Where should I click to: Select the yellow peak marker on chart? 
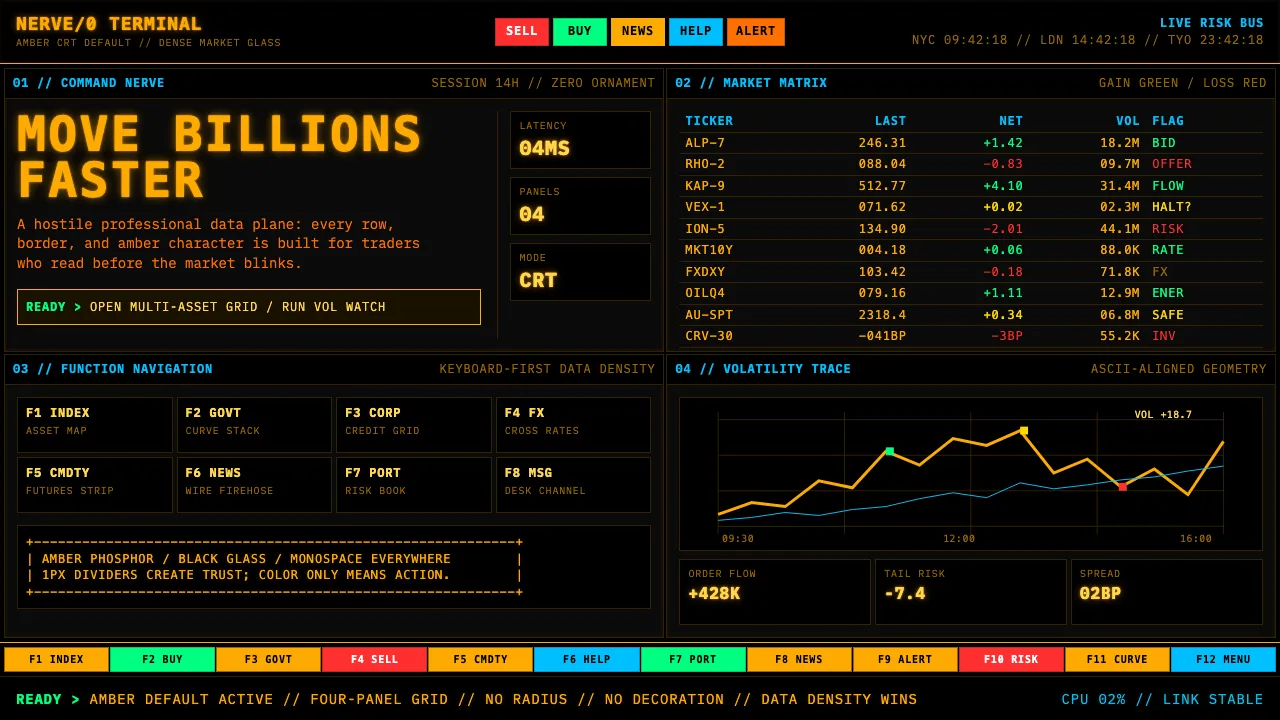point(1024,431)
